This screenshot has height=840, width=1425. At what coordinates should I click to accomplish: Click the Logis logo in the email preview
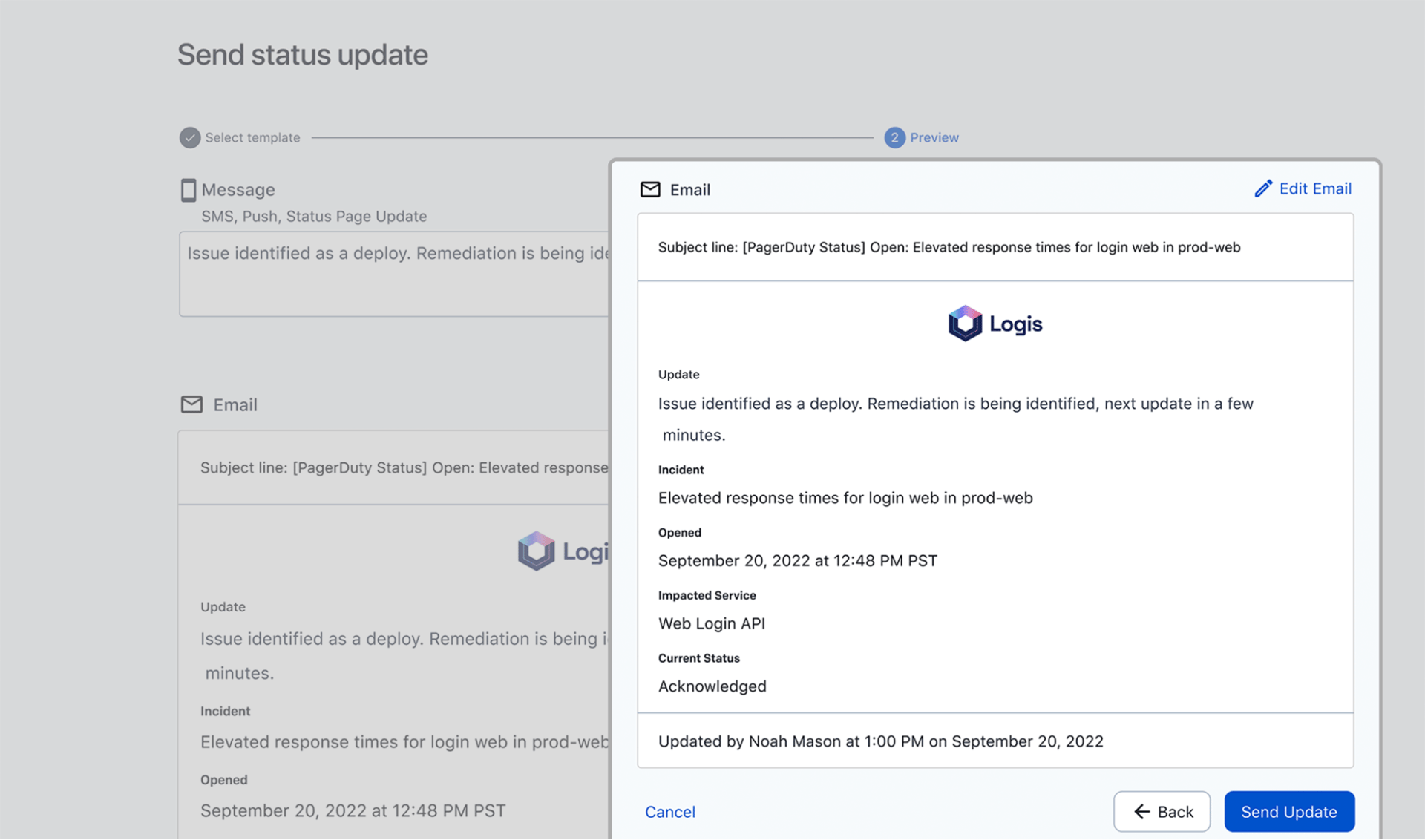995,323
